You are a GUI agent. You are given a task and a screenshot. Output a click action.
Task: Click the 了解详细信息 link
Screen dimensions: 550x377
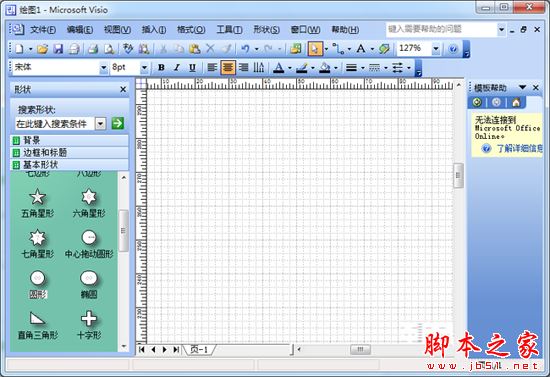click(x=519, y=149)
